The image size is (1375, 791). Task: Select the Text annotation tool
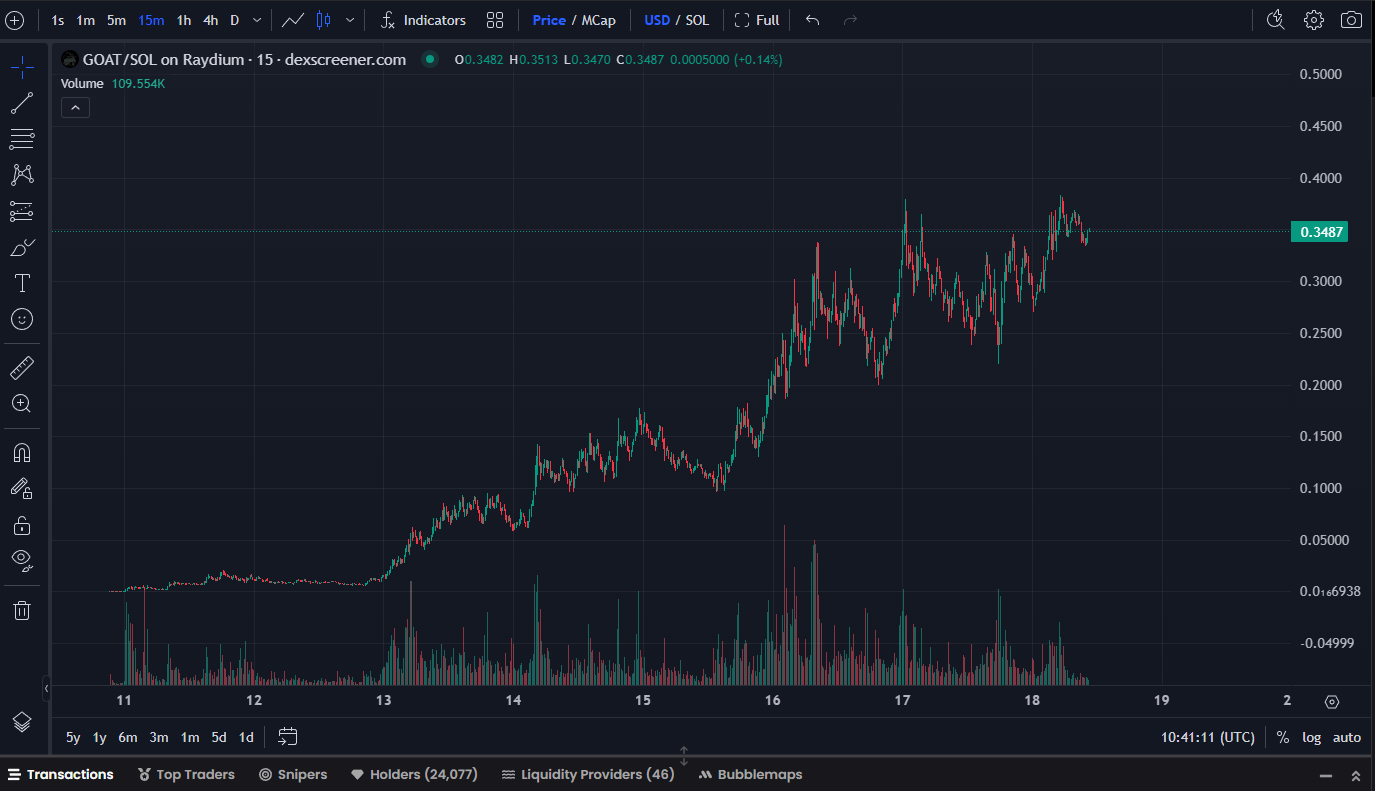(x=22, y=283)
